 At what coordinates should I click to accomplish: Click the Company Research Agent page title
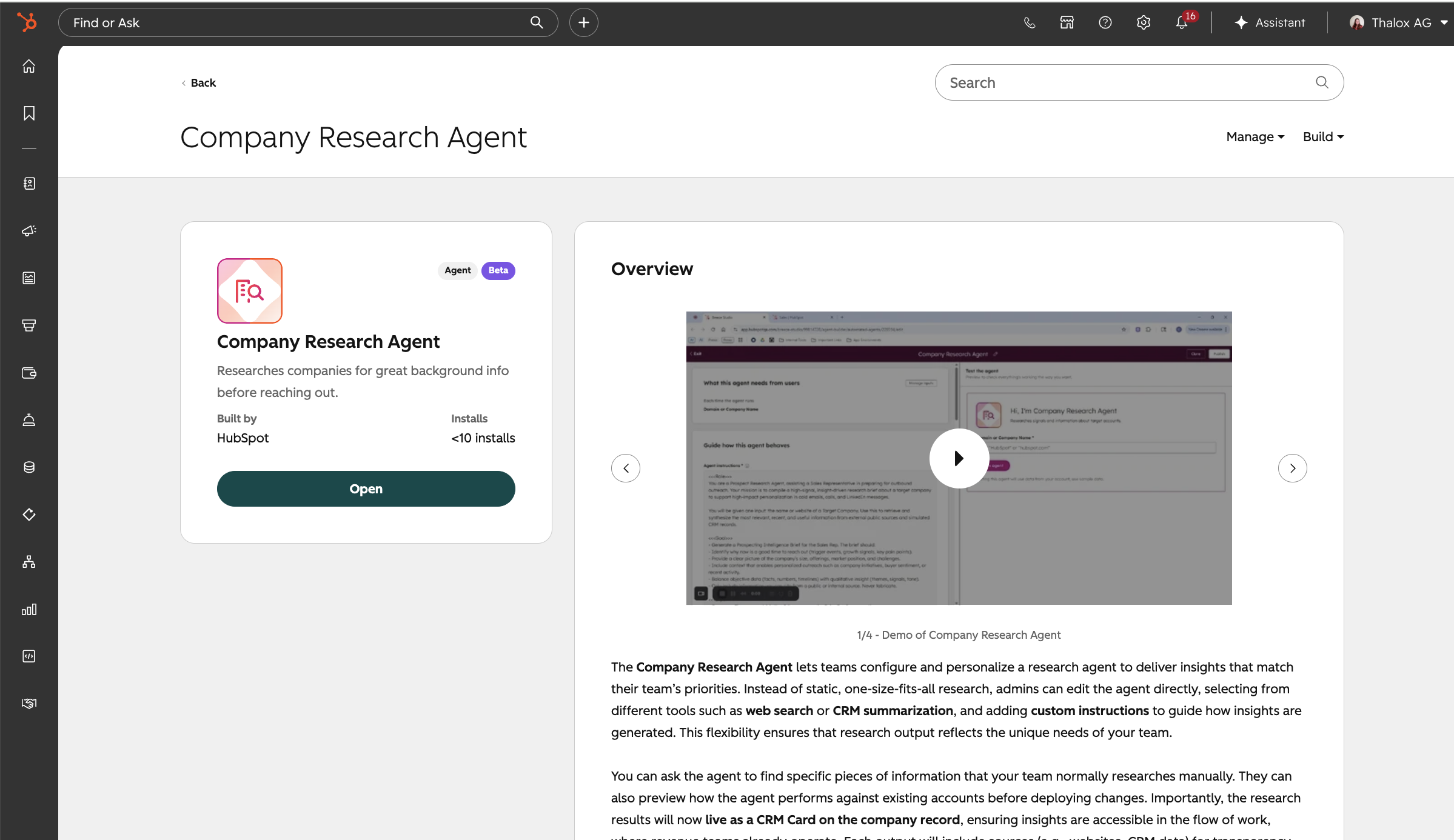tap(354, 138)
